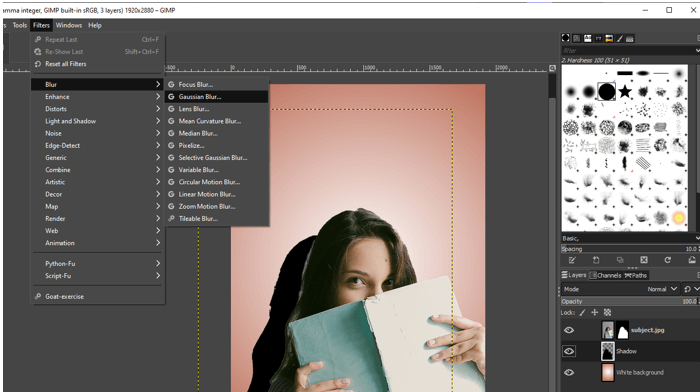This screenshot has height=392, width=700.
Task: Choose Median Blur menu item
Action: pyautogui.click(x=217, y=133)
